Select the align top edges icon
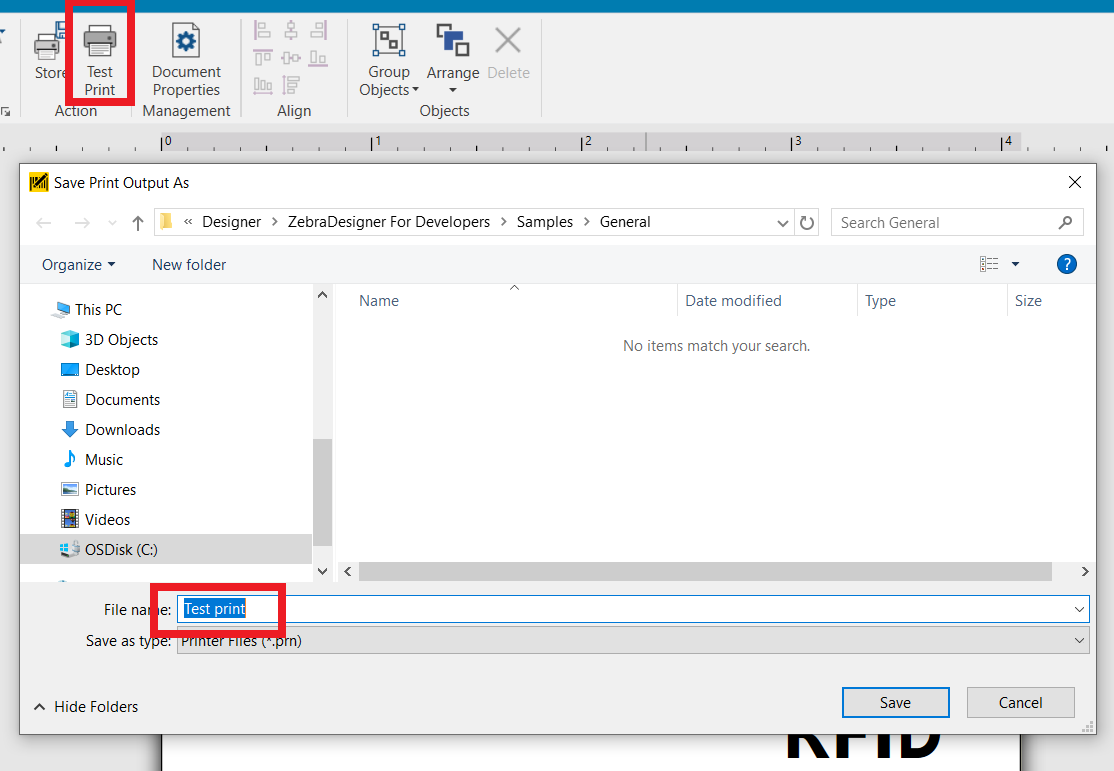 262,57
